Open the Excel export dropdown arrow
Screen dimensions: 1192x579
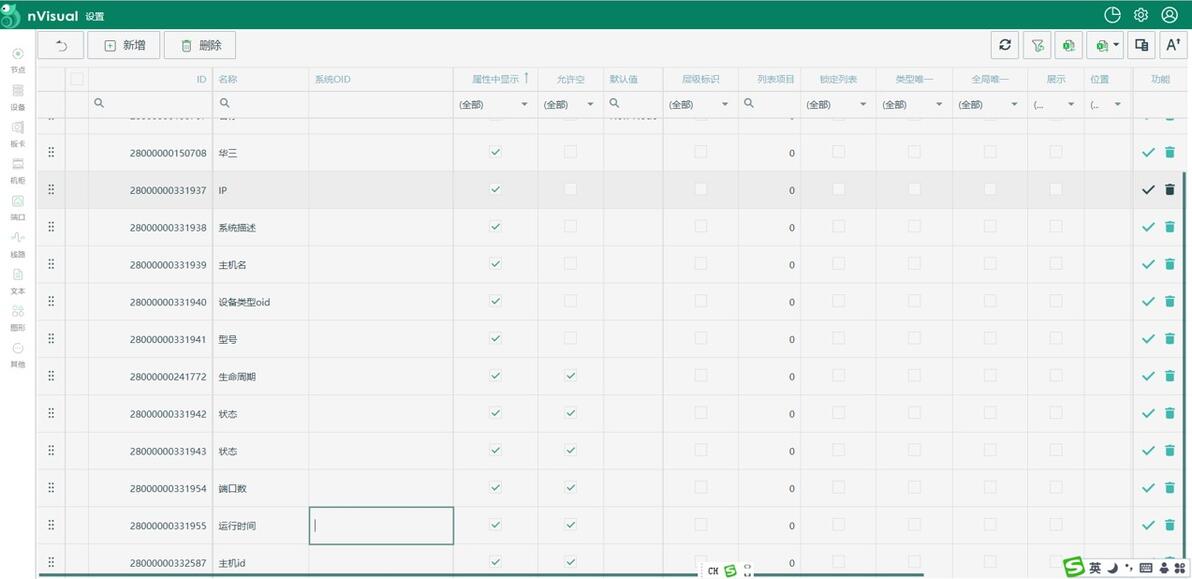[1115, 45]
